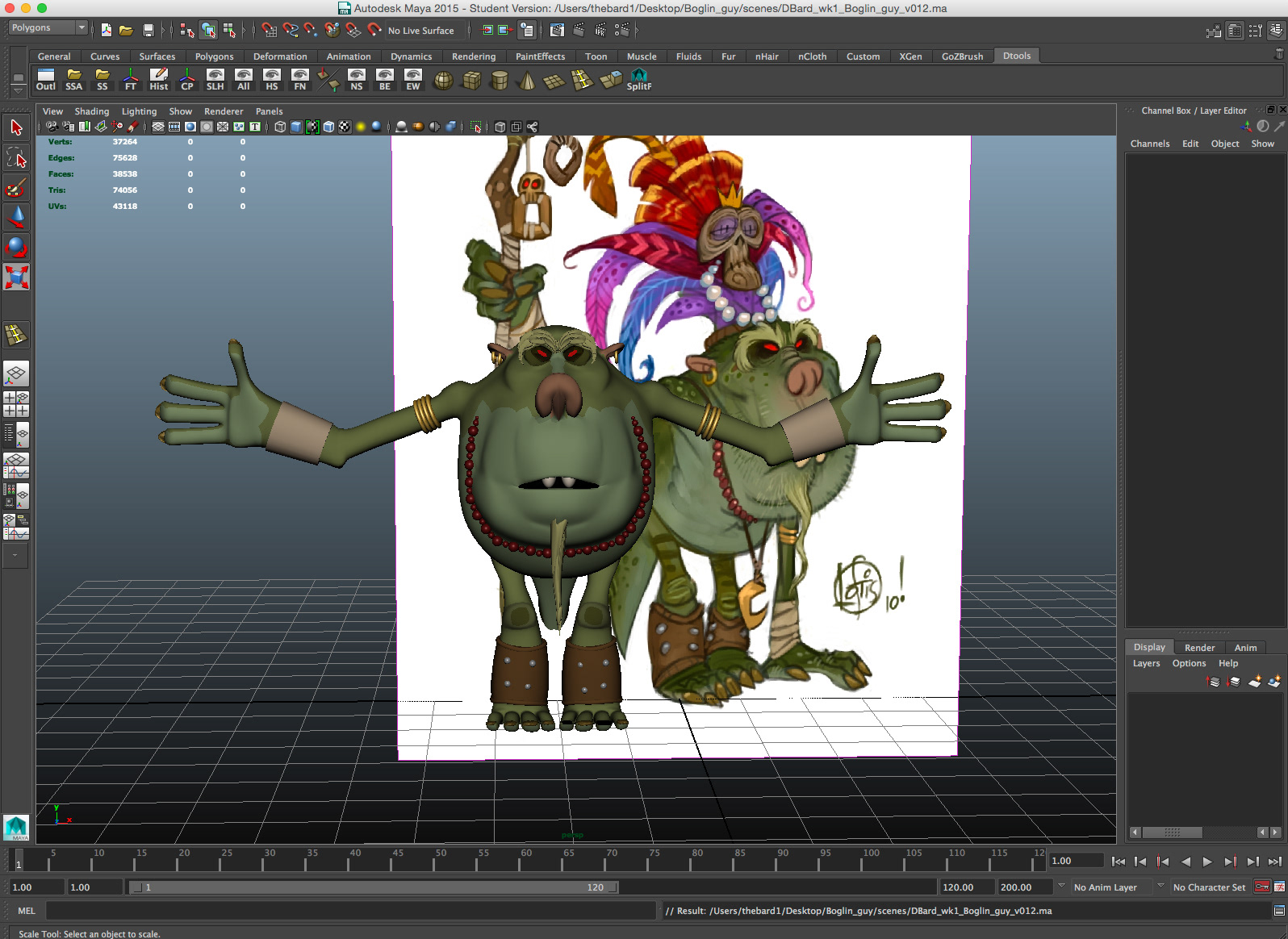Image resolution: width=1288 pixels, height=939 pixels.
Task: Click the FT freeze transforms shelf icon
Action: [x=131, y=80]
